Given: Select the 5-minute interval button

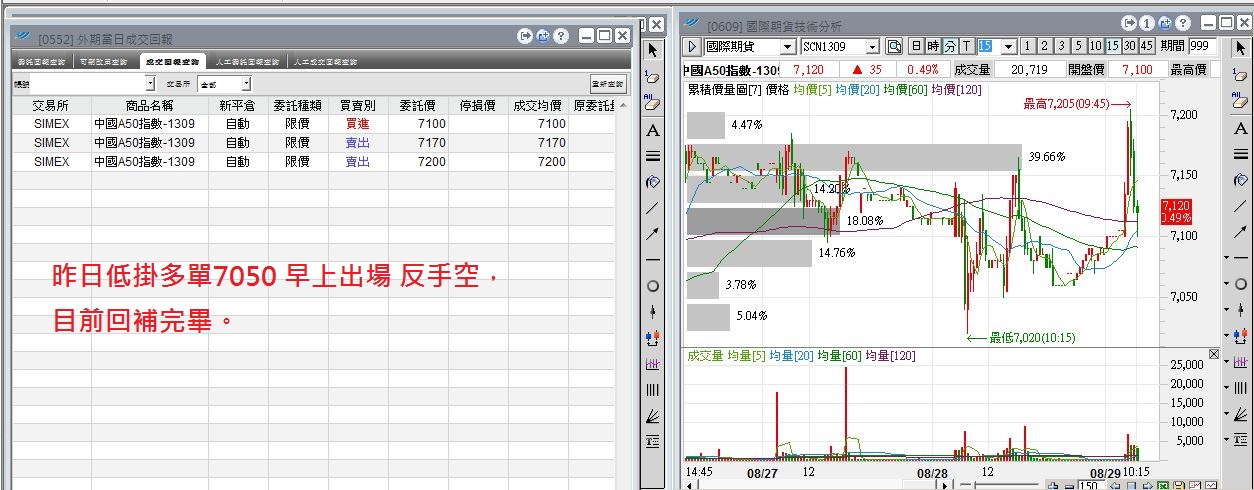Looking at the screenshot, I should [x=1078, y=46].
